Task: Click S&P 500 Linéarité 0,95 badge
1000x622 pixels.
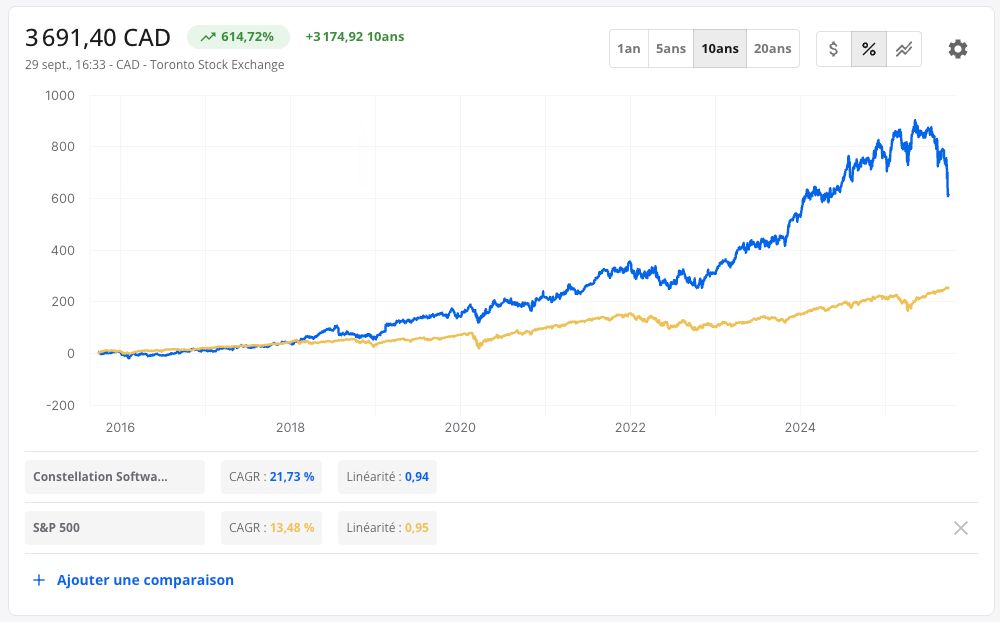Action: click(x=388, y=528)
